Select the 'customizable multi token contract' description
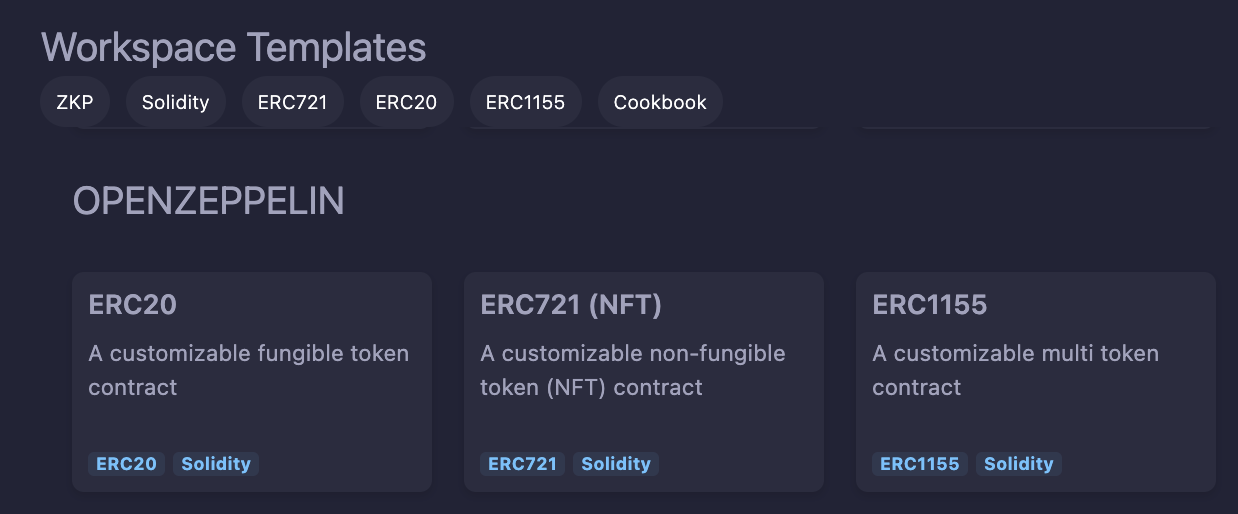 pyautogui.click(x=1015, y=370)
